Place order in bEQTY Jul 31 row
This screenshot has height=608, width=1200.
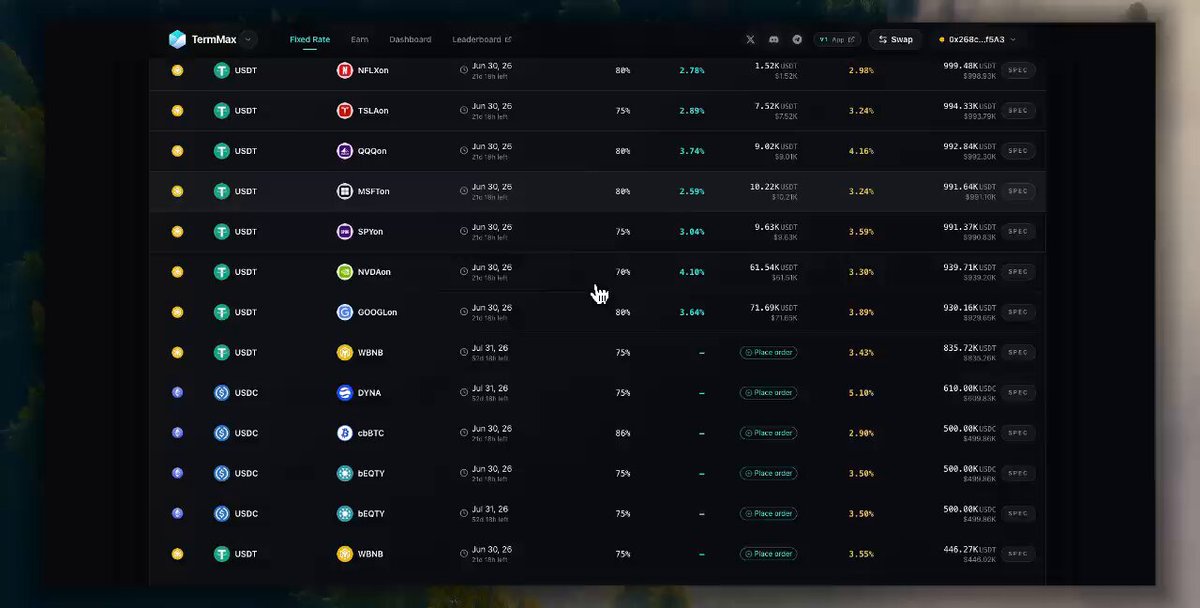pos(768,513)
